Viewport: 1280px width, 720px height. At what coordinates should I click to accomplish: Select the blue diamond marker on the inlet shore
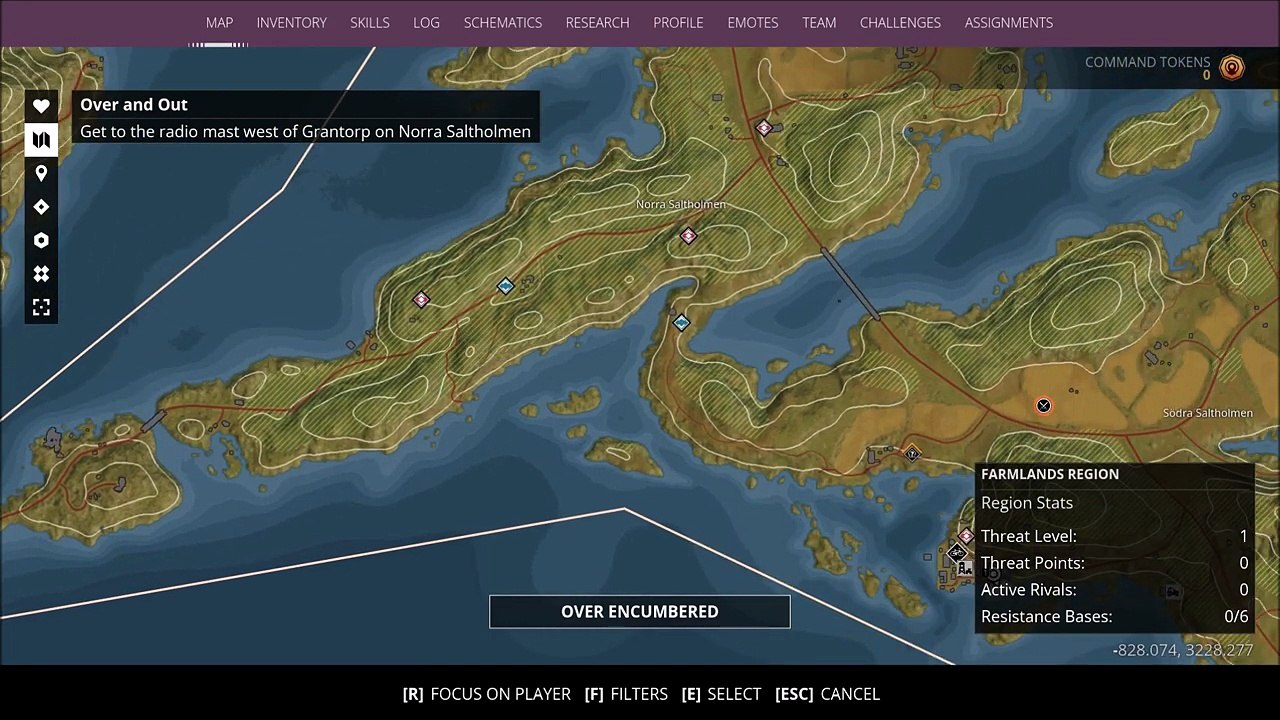(x=681, y=323)
